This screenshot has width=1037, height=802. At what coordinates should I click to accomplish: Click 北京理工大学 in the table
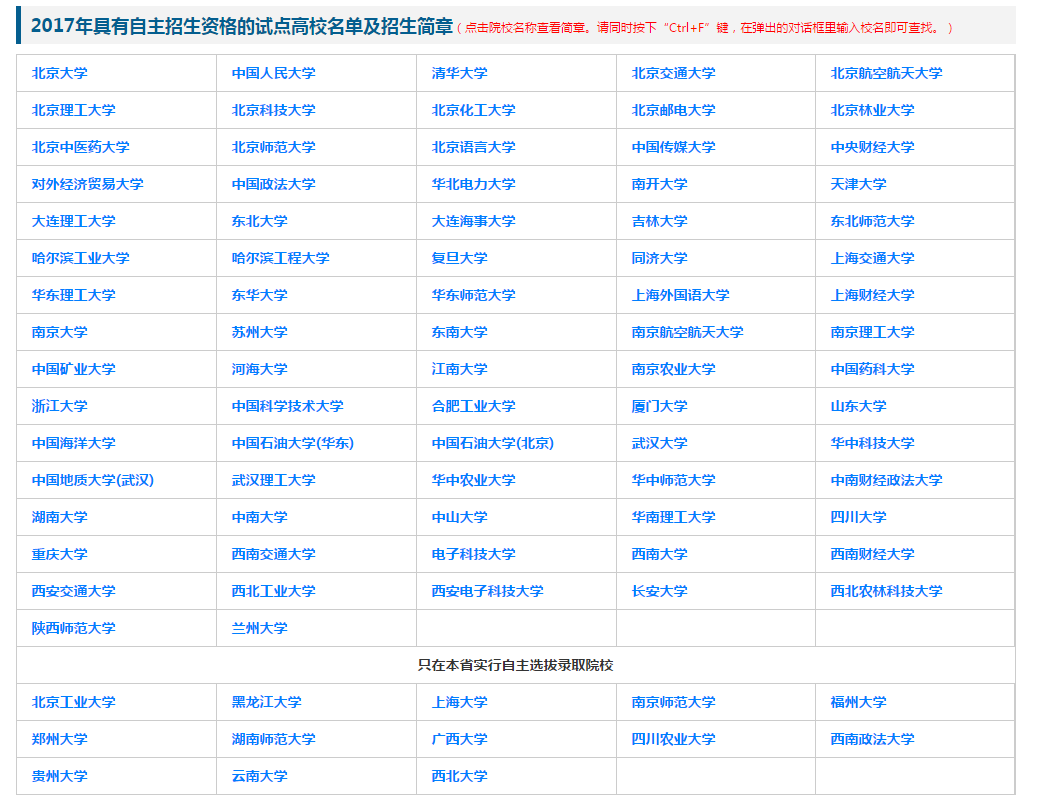click(73, 110)
